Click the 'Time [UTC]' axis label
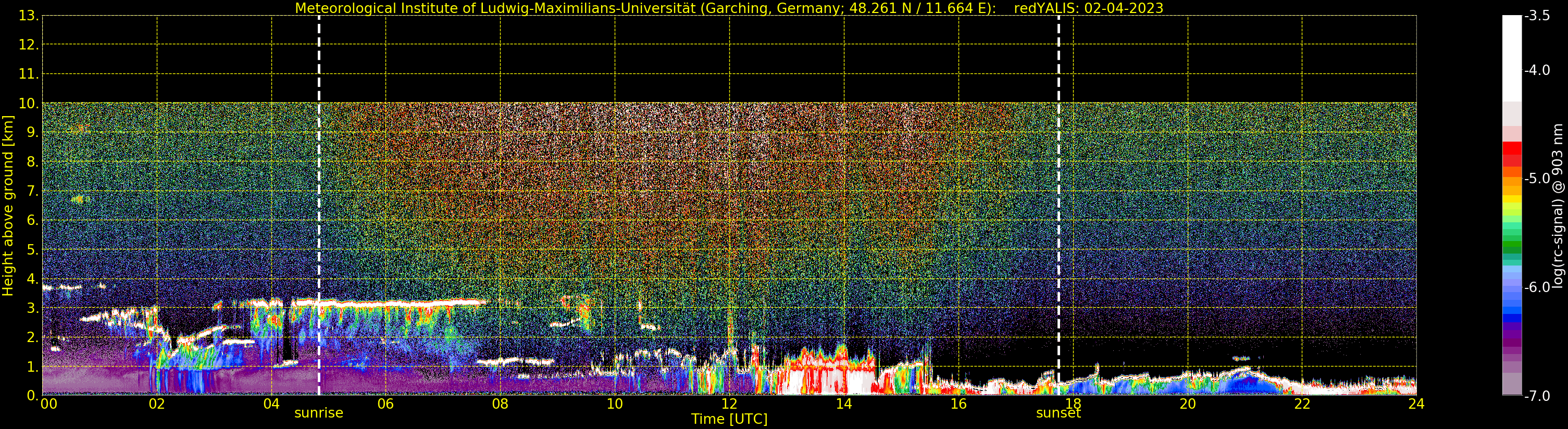Viewport: 1568px width, 429px height. 729,419
